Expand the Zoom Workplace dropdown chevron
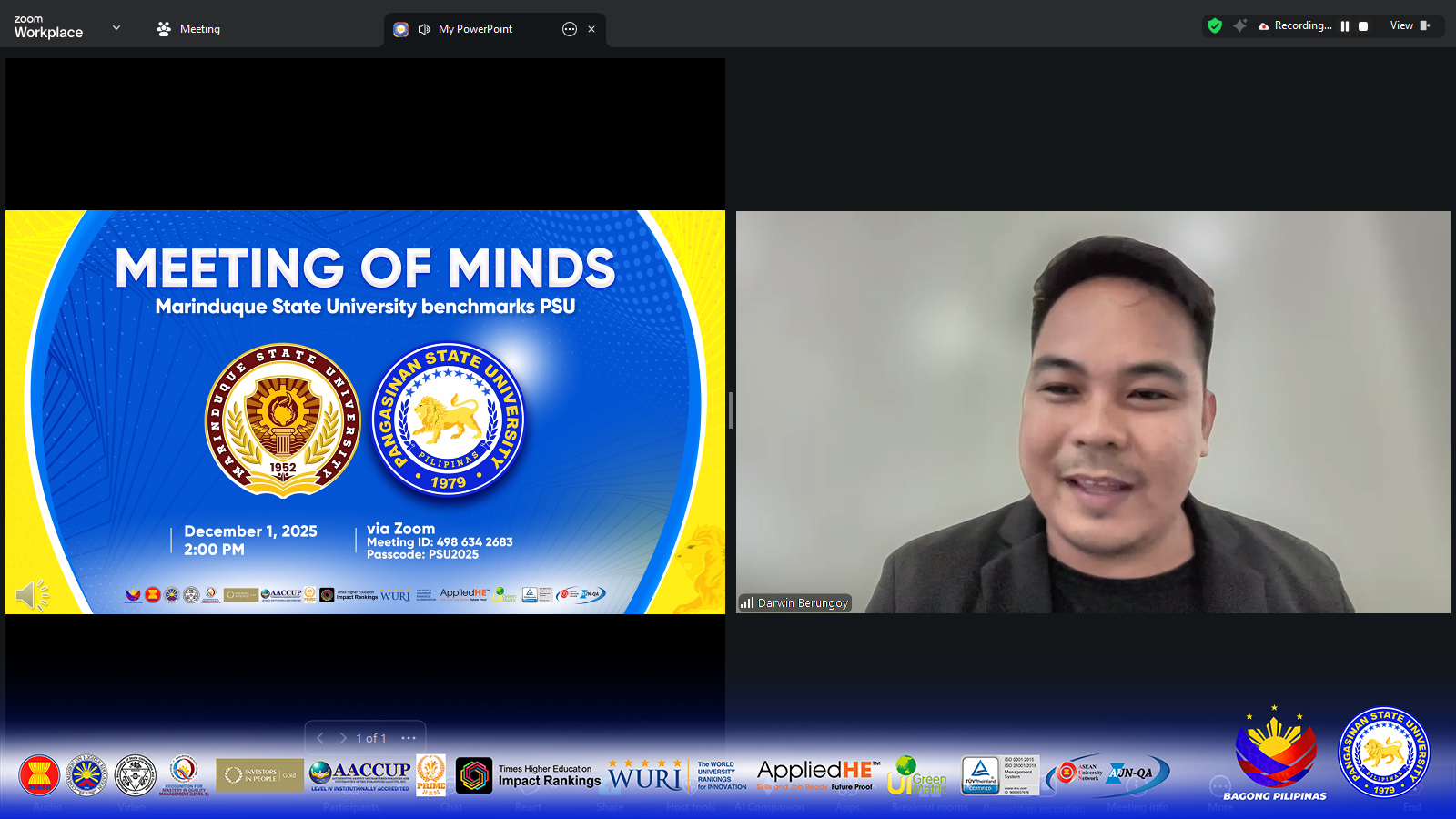 (x=116, y=28)
